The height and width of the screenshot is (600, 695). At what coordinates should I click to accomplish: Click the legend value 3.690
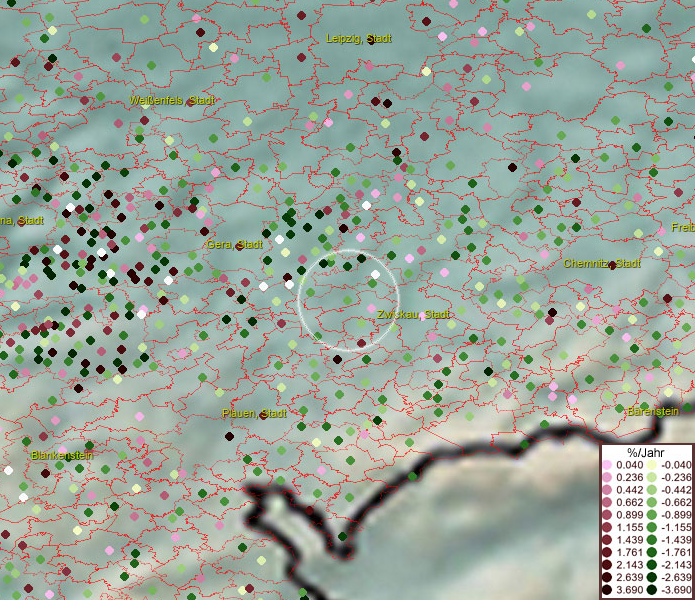click(630, 590)
